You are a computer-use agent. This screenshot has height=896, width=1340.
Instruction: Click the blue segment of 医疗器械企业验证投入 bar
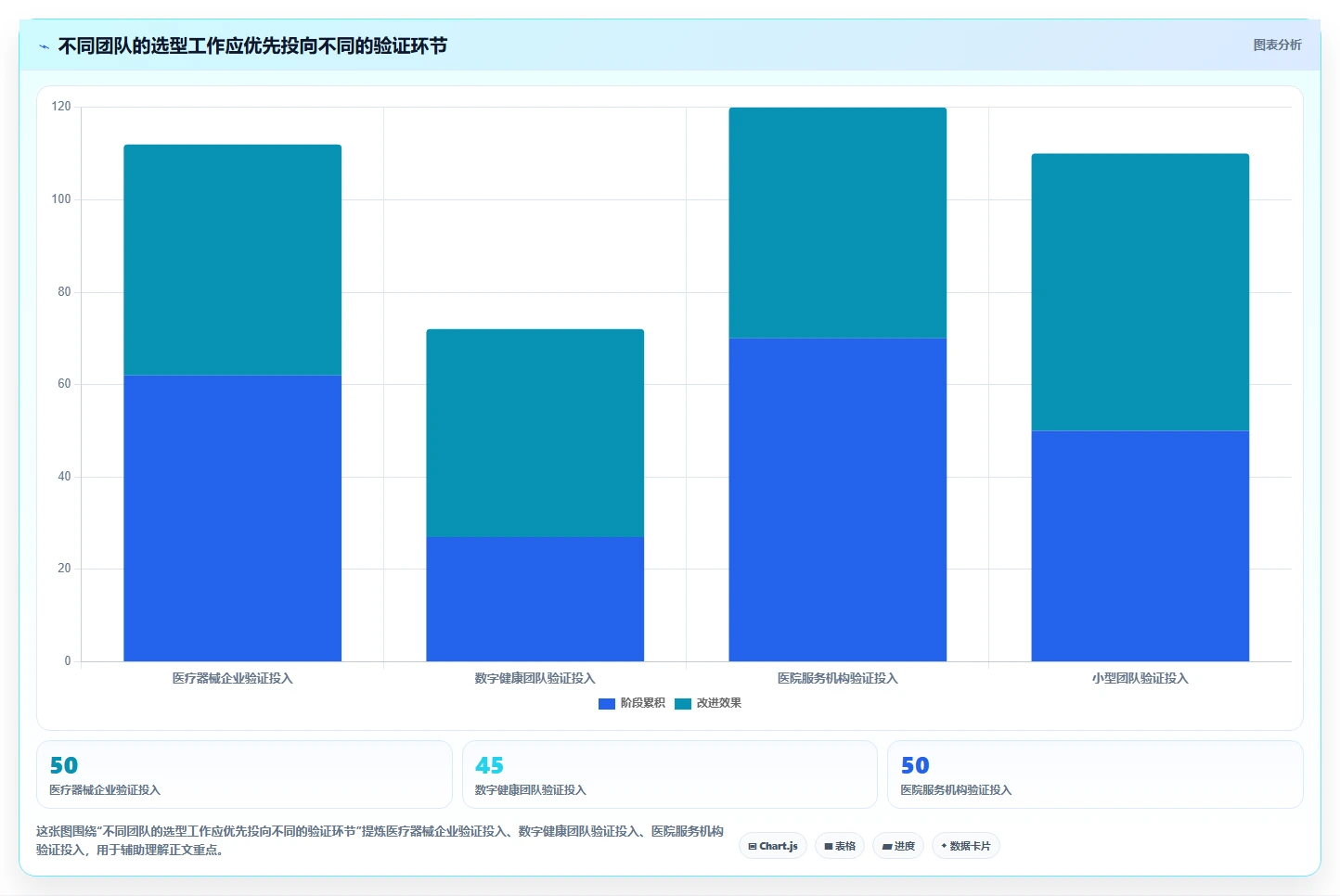pos(233,518)
